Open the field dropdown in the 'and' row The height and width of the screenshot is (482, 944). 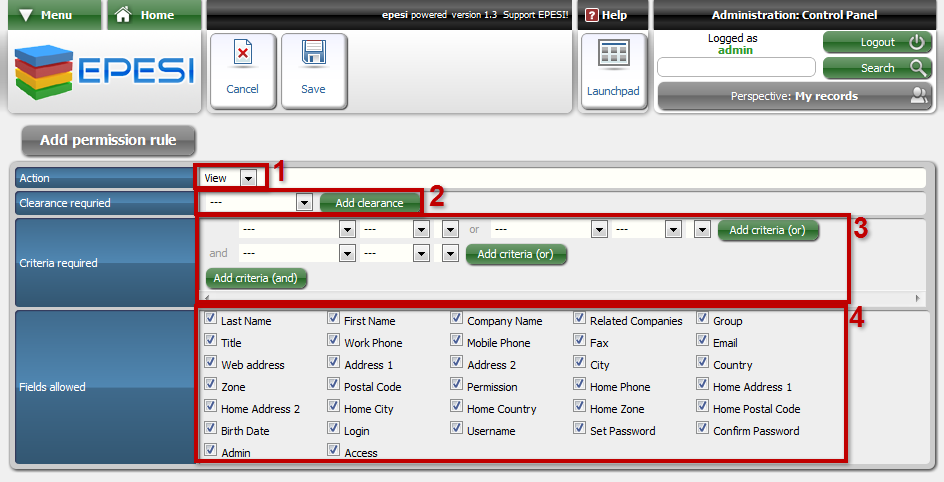point(297,253)
